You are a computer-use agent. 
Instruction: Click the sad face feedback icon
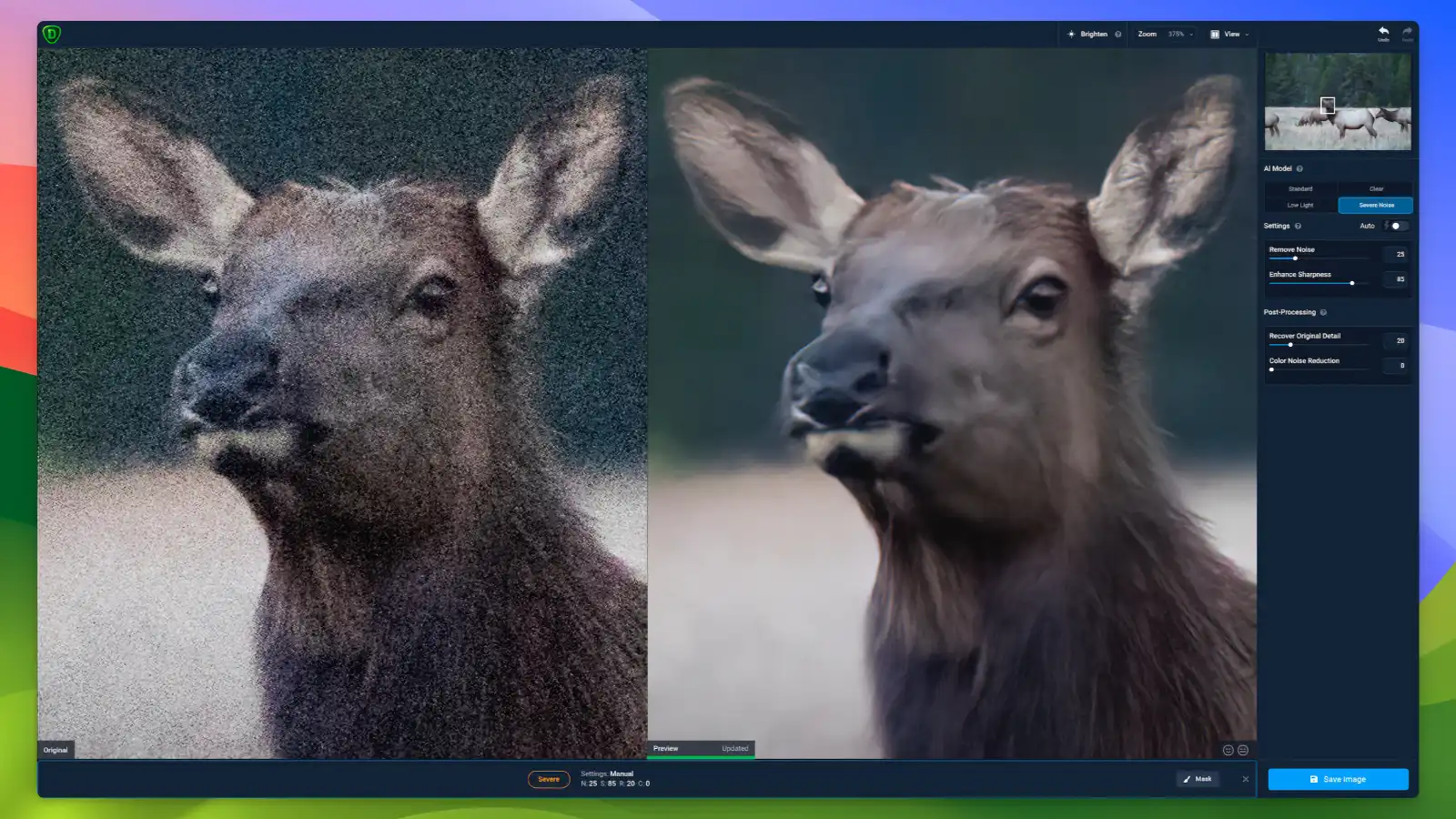1243,750
